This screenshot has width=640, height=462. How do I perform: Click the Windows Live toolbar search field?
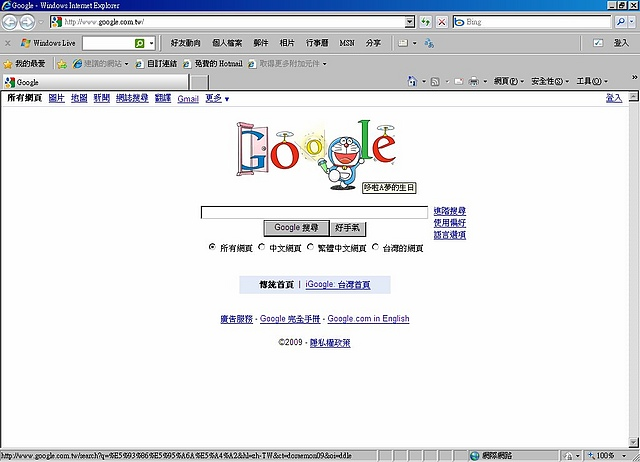108,43
